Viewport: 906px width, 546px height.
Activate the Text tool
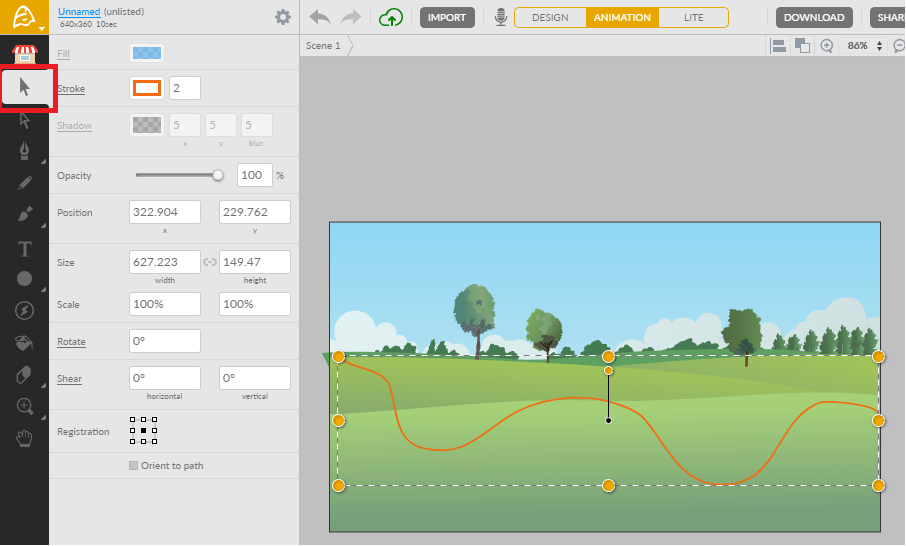(x=24, y=247)
